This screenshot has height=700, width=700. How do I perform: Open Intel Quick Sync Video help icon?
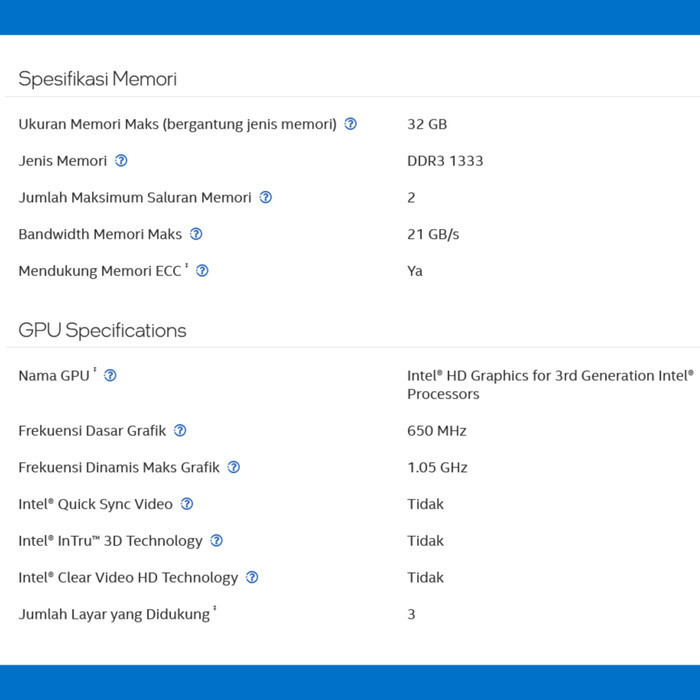[x=187, y=504]
